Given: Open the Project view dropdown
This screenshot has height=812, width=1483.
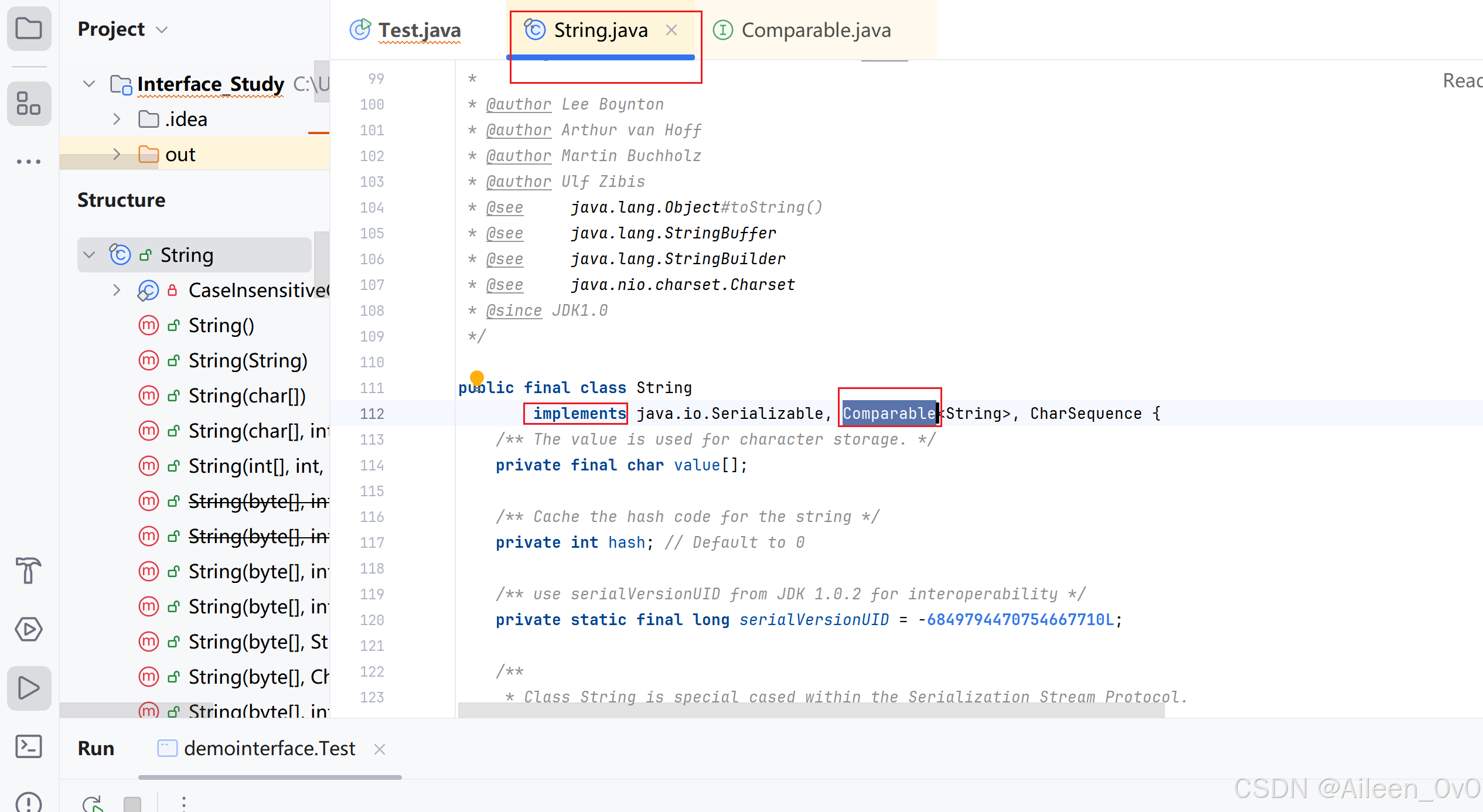Looking at the screenshot, I should coord(162,30).
